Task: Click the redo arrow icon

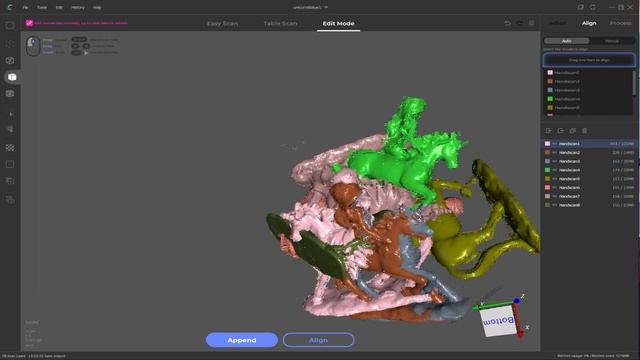Action: pos(520,23)
